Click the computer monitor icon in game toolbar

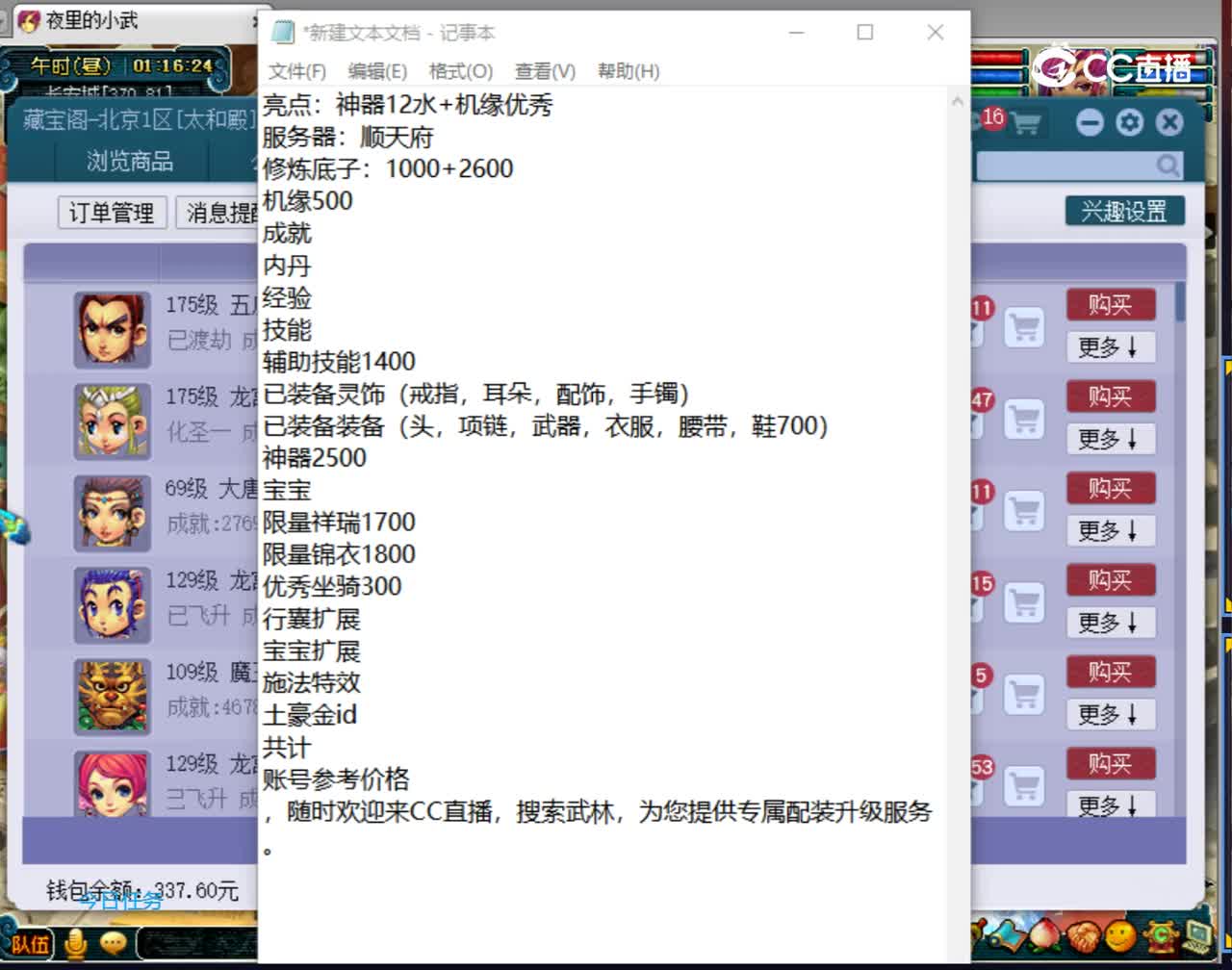click(x=1197, y=935)
